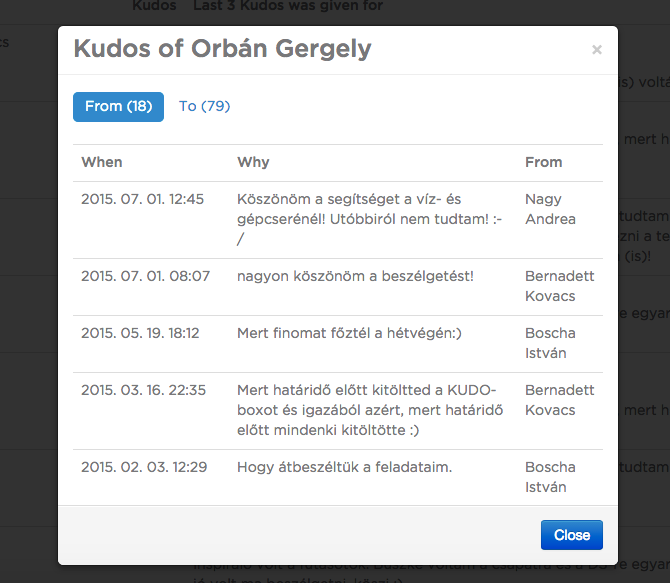Click Bernadett Kovacs in the 08:07 row

559,286
